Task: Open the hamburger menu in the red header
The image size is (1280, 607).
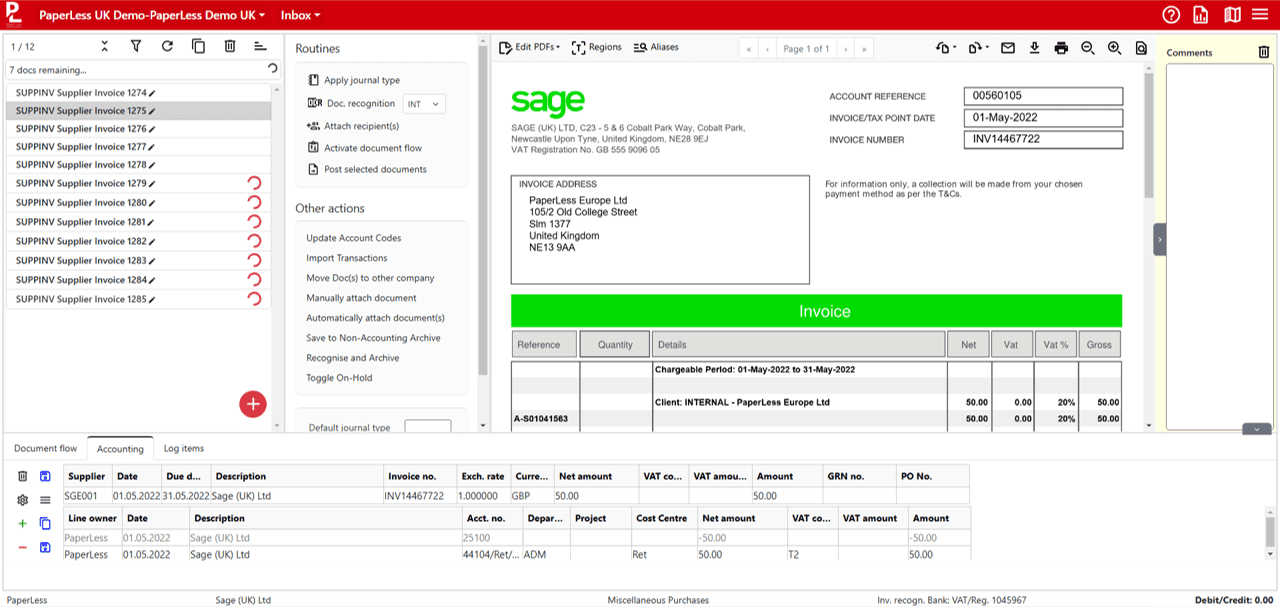Action: pos(1259,15)
